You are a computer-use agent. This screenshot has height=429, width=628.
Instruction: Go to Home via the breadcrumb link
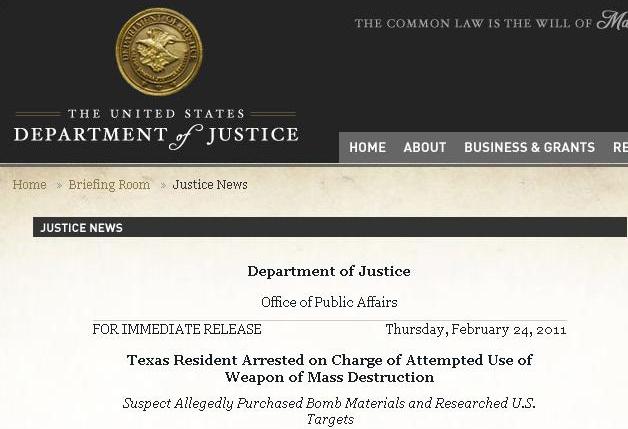point(29,185)
